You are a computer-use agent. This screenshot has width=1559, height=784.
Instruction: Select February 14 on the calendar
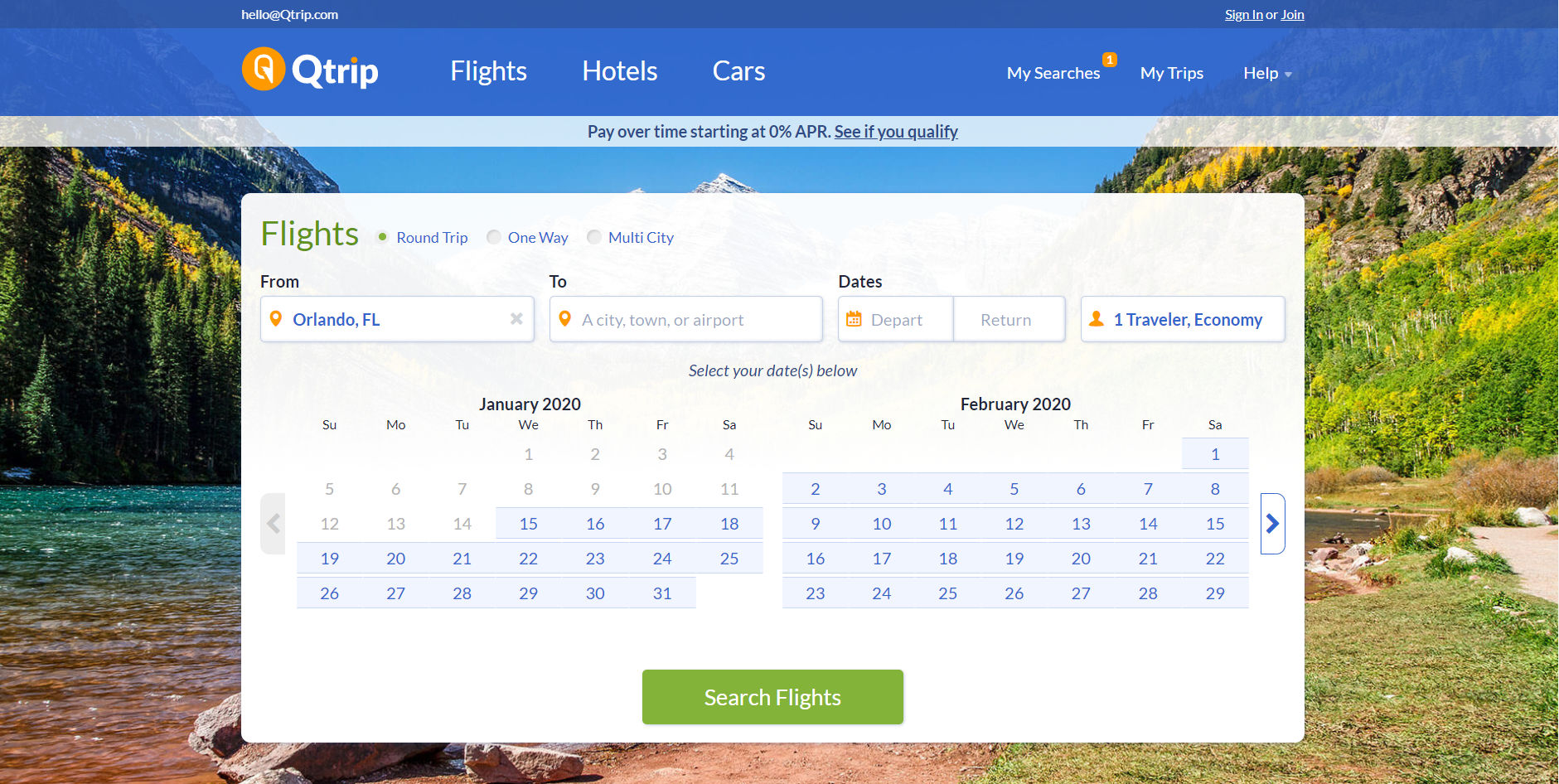pos(1148,524)
